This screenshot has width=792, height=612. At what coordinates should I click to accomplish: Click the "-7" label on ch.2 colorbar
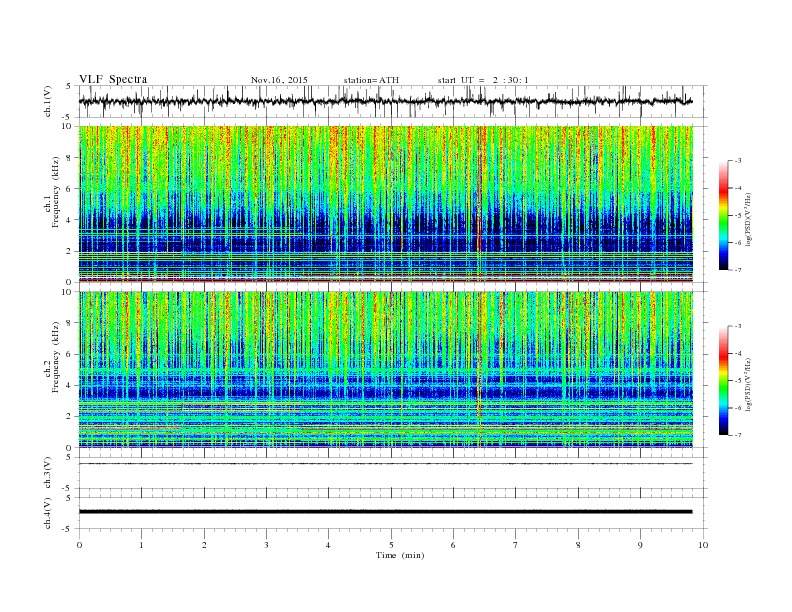click(738, 435)
